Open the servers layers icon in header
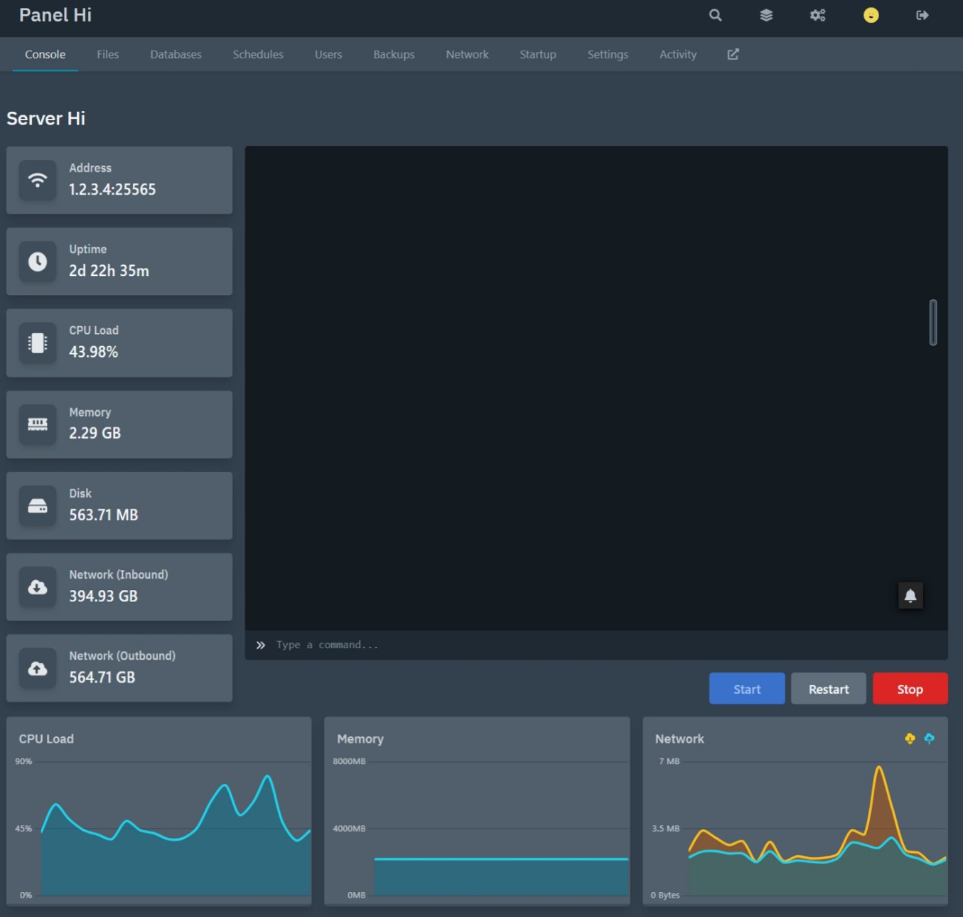 766,15
